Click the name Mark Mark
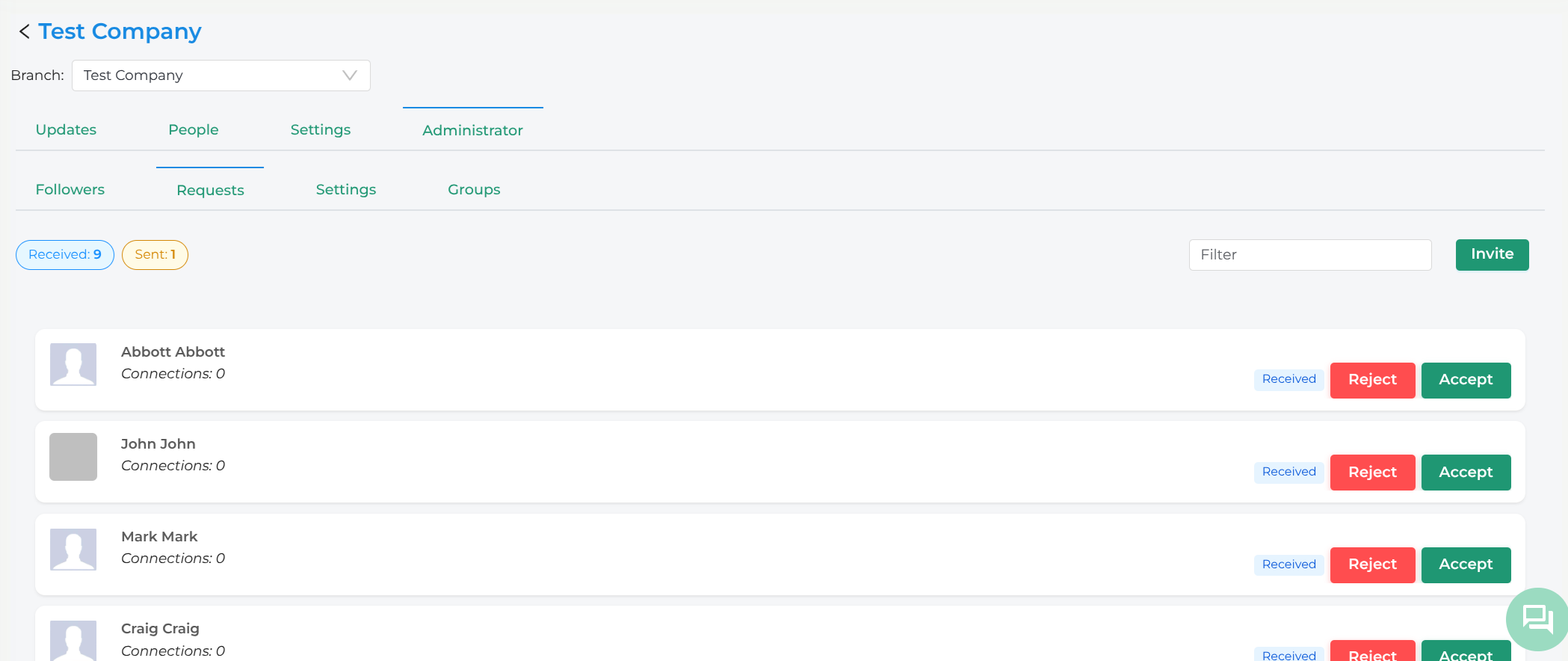The height and width of the screenshot is (661, 1568). tap(159, 537)
